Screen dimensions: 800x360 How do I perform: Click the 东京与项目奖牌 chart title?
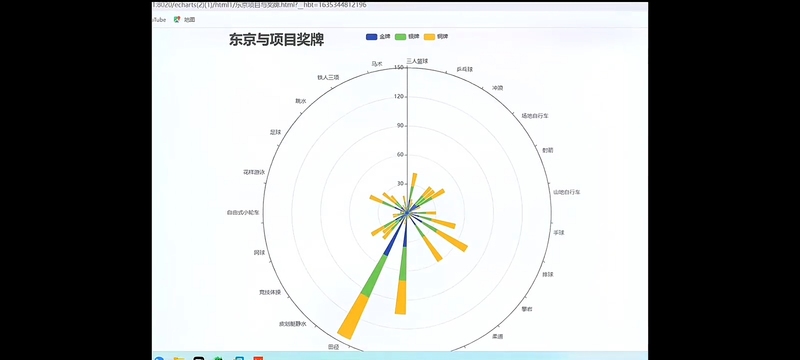(276, 40)
